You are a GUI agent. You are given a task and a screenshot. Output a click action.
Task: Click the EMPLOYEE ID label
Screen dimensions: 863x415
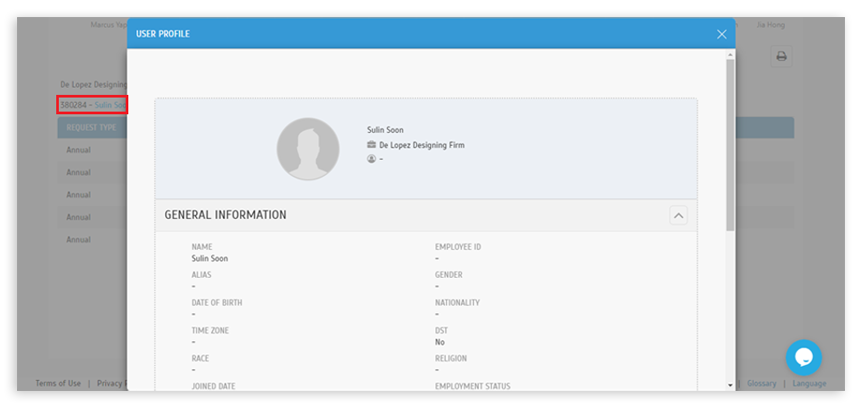click(458, 247)
